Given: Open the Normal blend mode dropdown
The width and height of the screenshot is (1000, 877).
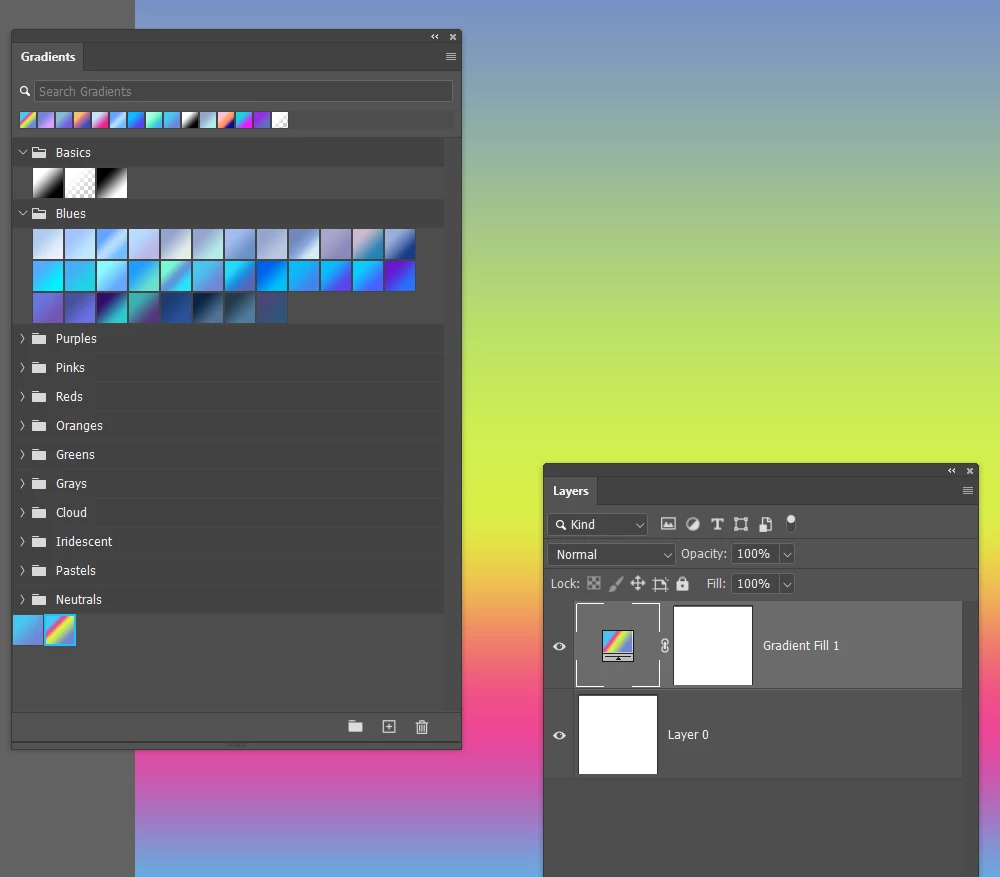Looking at the screenshot, I should (611, 554).
